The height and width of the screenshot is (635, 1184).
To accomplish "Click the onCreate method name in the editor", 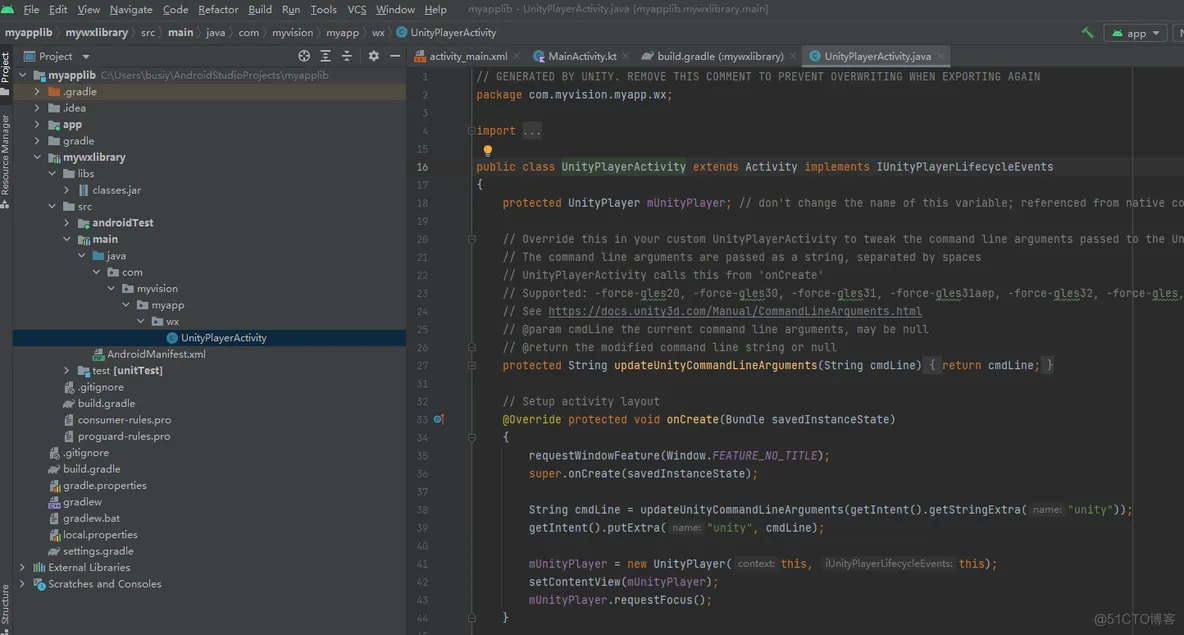I will [x=692, y=419].
